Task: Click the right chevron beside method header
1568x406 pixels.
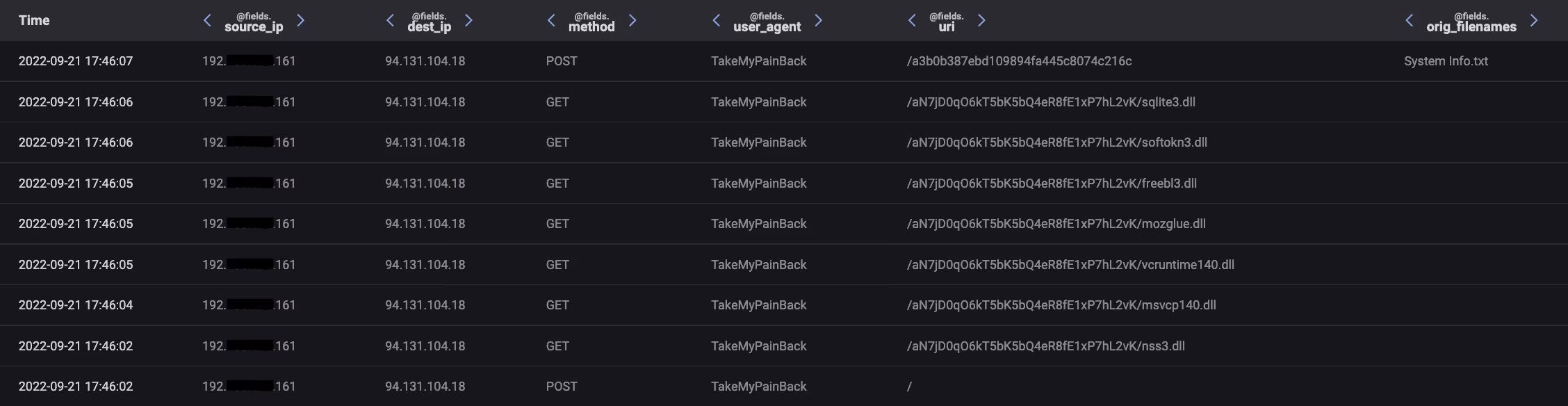Action: tap(632, 21)
